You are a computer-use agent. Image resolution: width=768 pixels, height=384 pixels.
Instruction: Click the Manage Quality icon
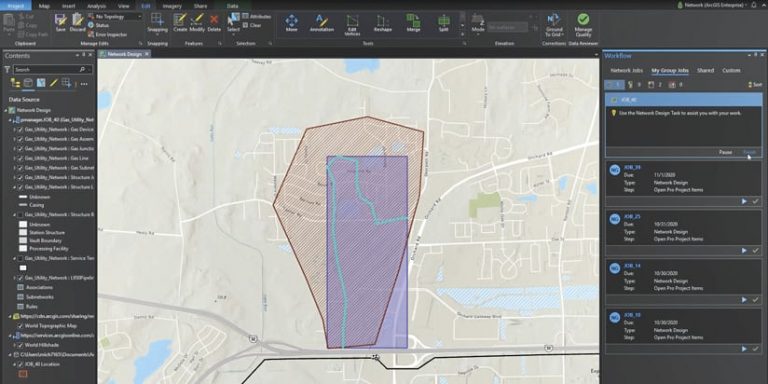(x=583, y=20)
